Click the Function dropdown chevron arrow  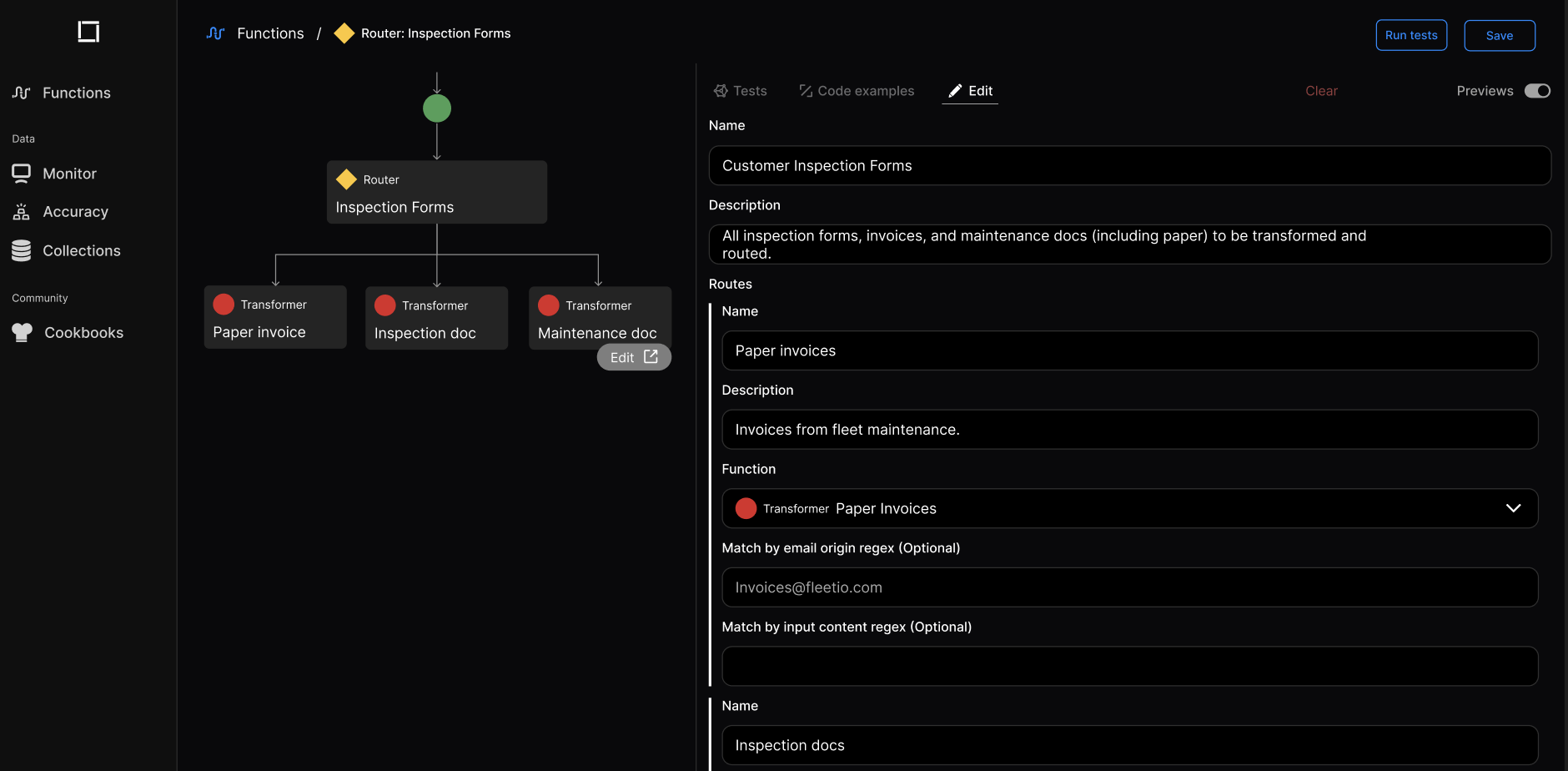tap(1513, 508)
